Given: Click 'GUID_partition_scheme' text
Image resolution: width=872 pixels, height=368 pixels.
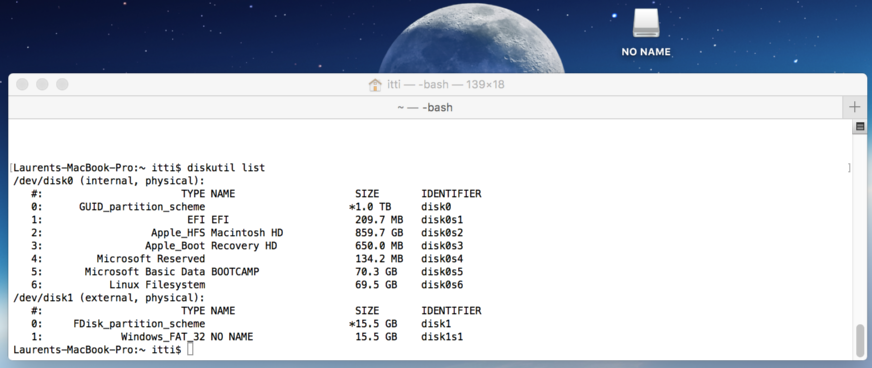Looking at the screenshot, I should [142, 207].
